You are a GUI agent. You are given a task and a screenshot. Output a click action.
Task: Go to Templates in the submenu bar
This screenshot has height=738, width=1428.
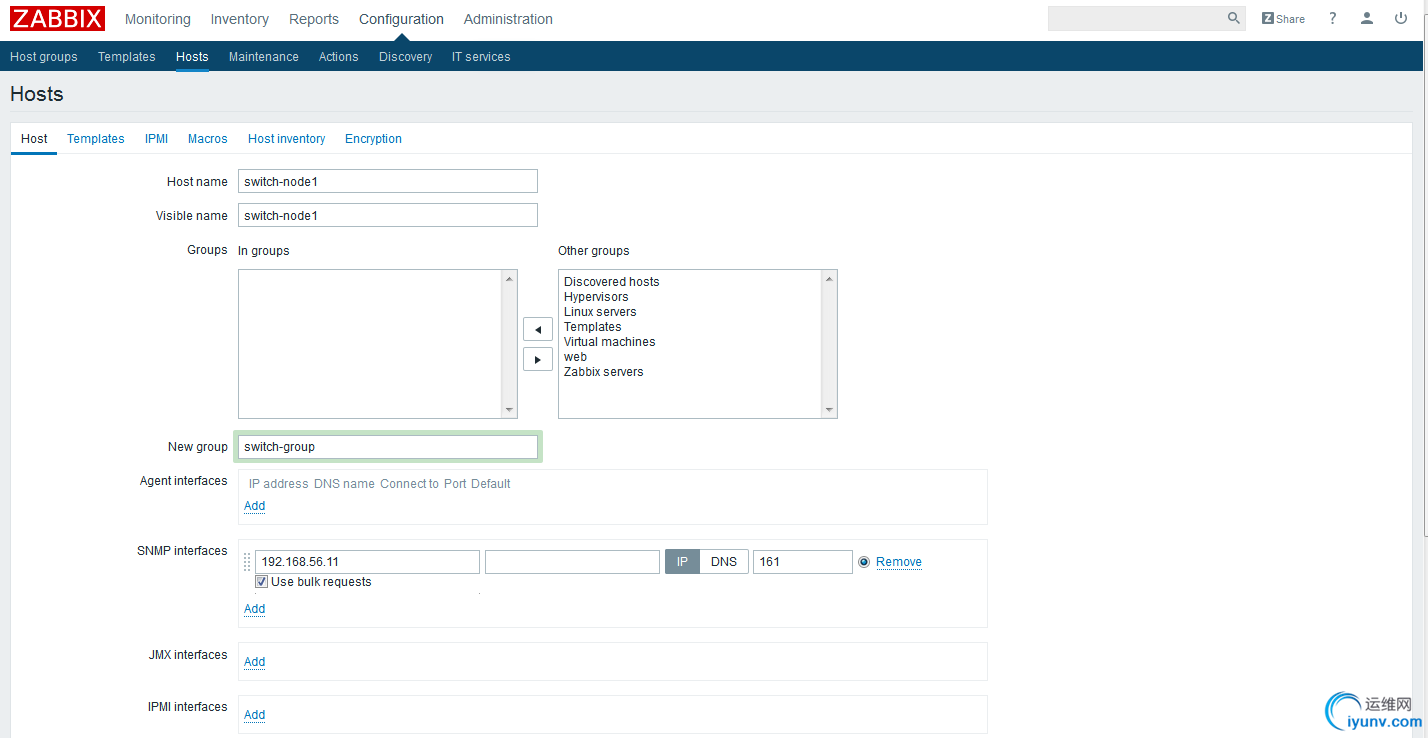click(x=127, y=57)
